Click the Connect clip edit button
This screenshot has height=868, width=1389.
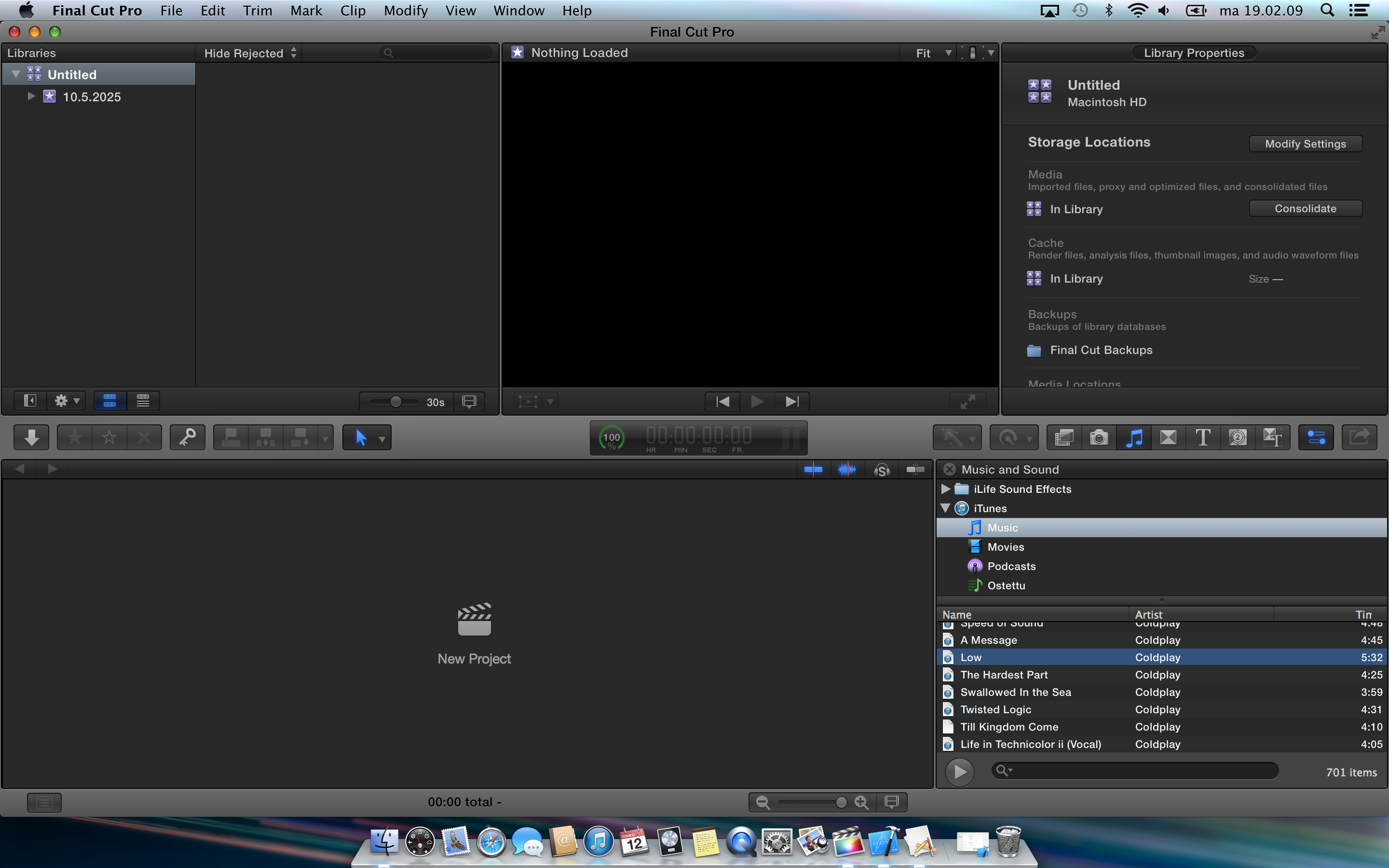(231, 437)
